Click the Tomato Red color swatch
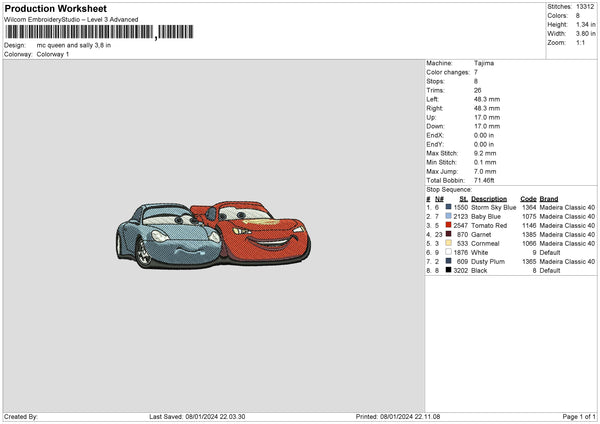The height and width of the screenshot is (424, 600). [x=448, y=225]
